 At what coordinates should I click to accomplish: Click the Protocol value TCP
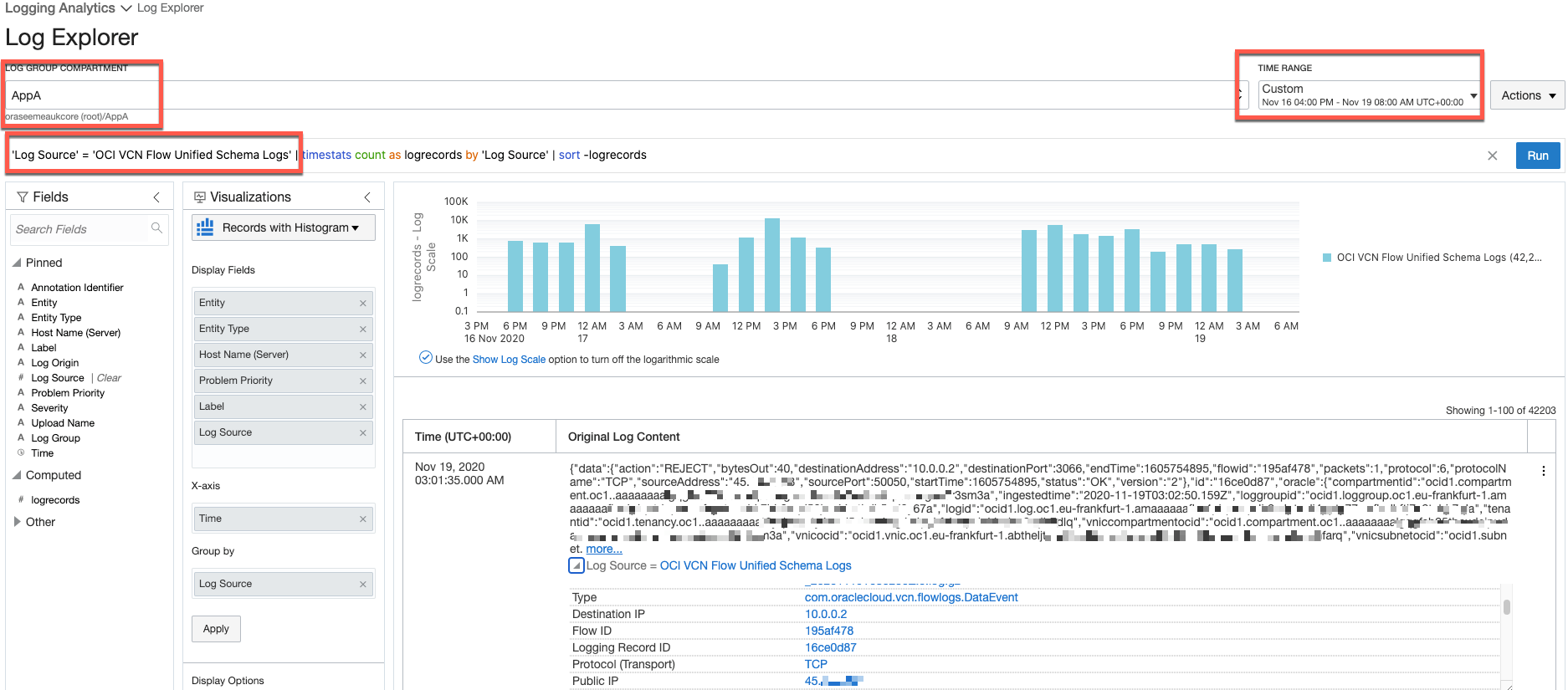(816, 665)
